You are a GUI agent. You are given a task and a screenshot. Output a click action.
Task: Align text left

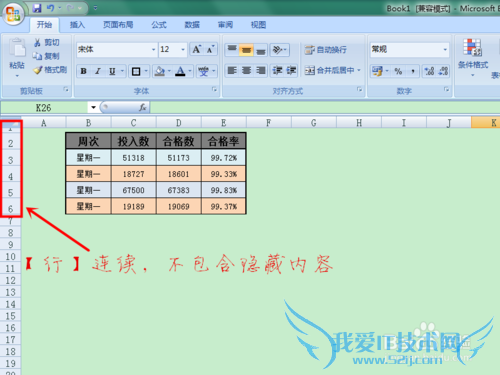click(x=232, y=70)
